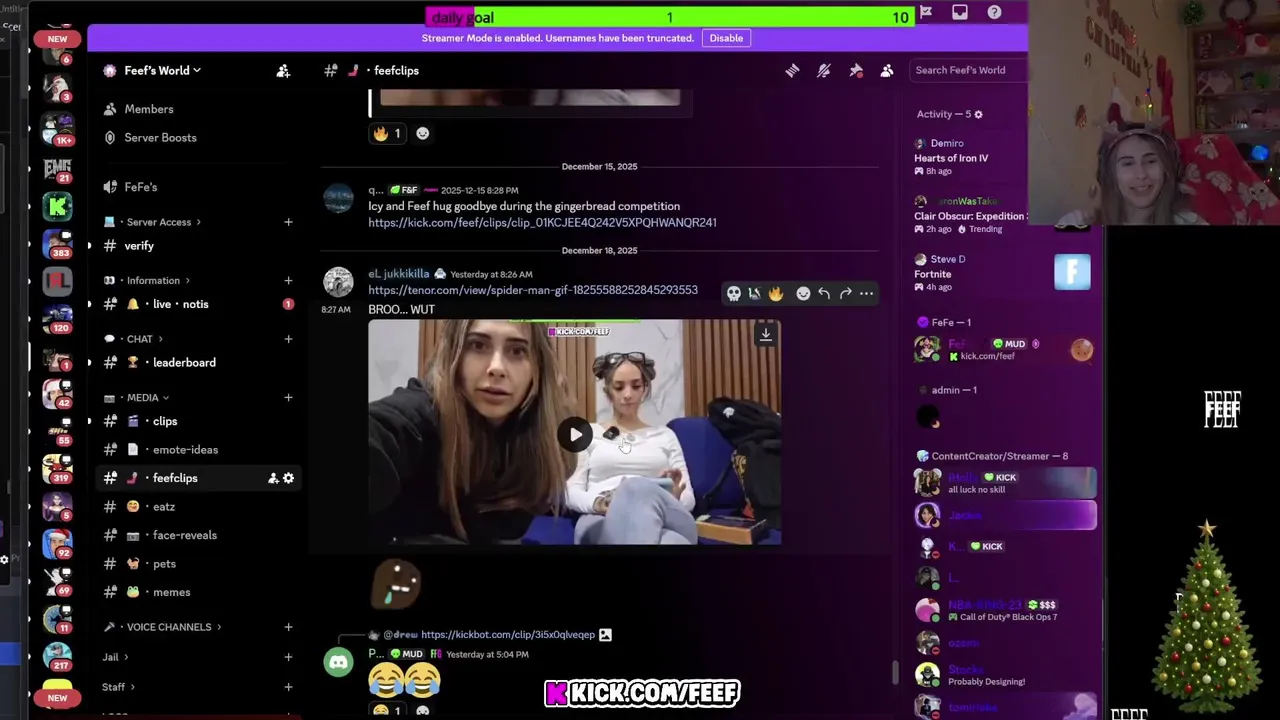Forward message using forward arrow icon
1280x720 pixels.
(x=846, y=293)
